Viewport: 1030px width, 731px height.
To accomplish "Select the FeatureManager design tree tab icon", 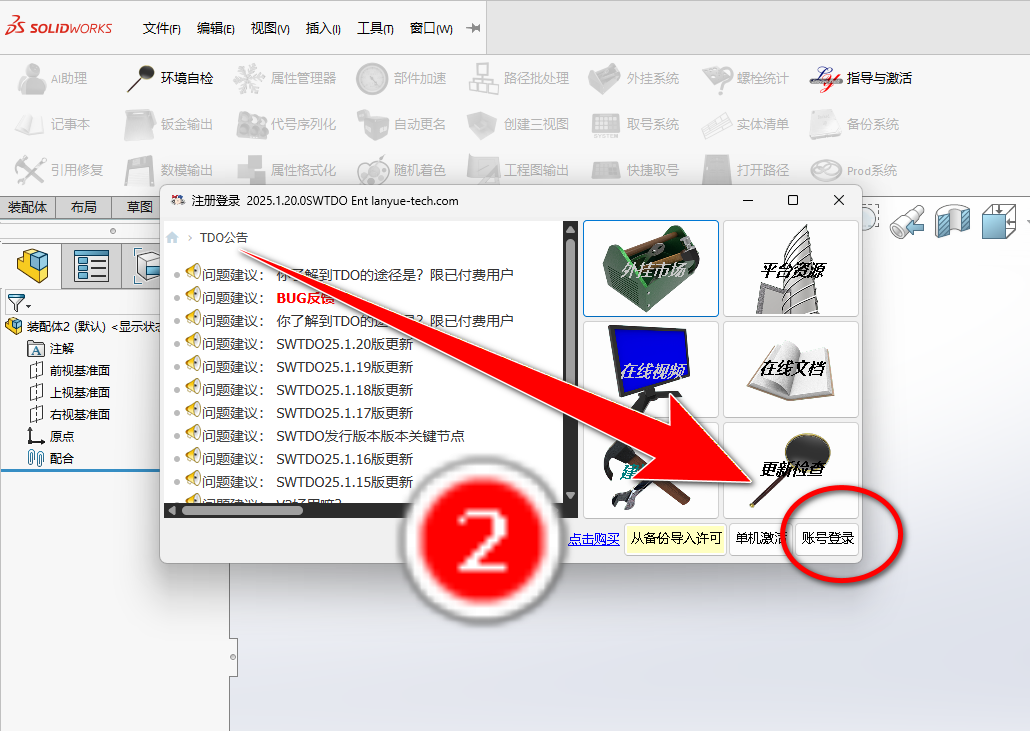I will tap(36, 266).
